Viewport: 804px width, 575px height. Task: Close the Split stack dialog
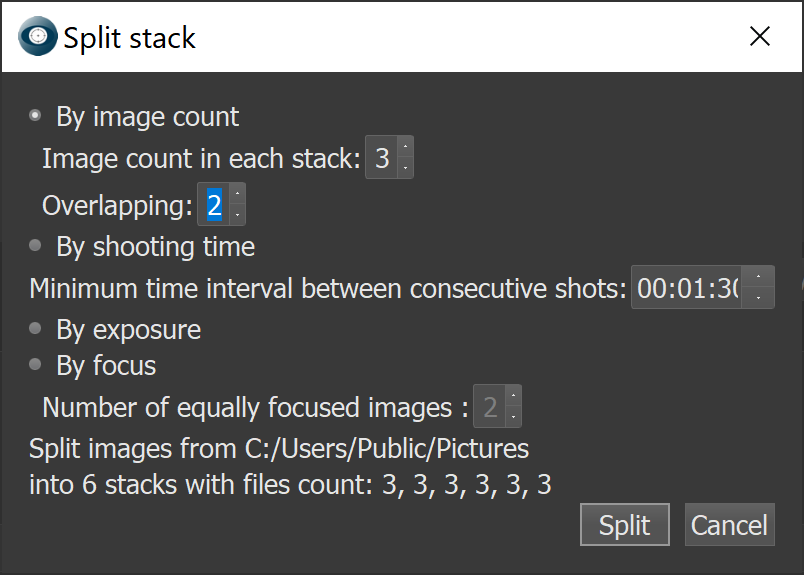click(x=760, y=37)
